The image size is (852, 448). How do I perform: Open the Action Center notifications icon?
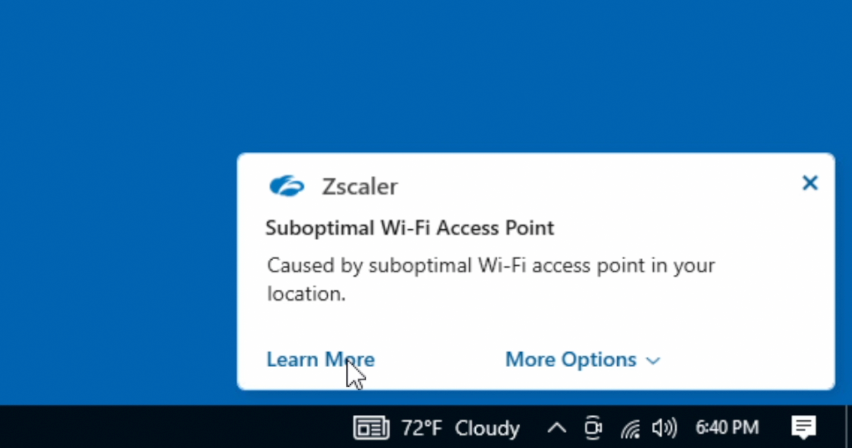coord(803,428)
